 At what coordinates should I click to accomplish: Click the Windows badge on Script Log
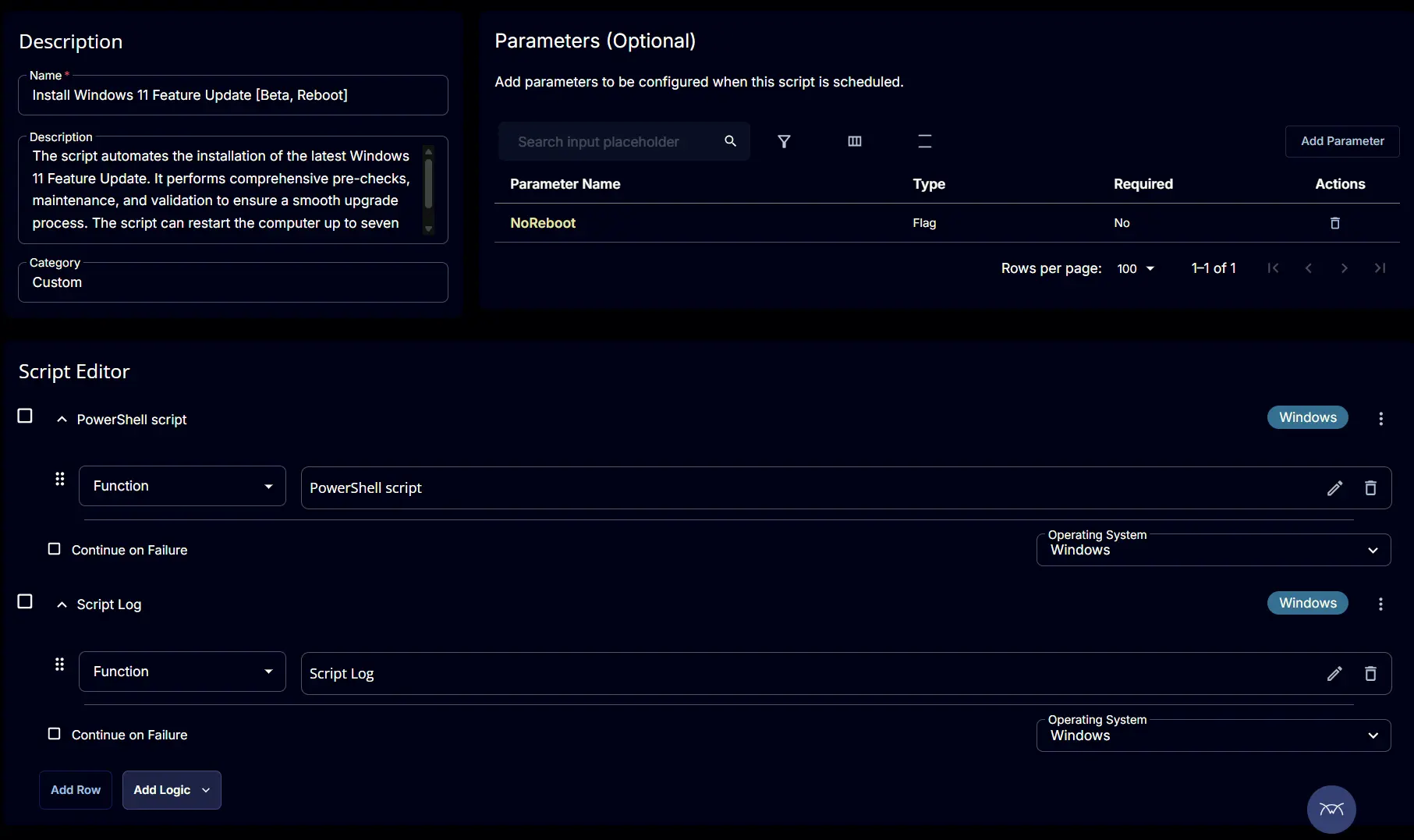coord(1308,603)
